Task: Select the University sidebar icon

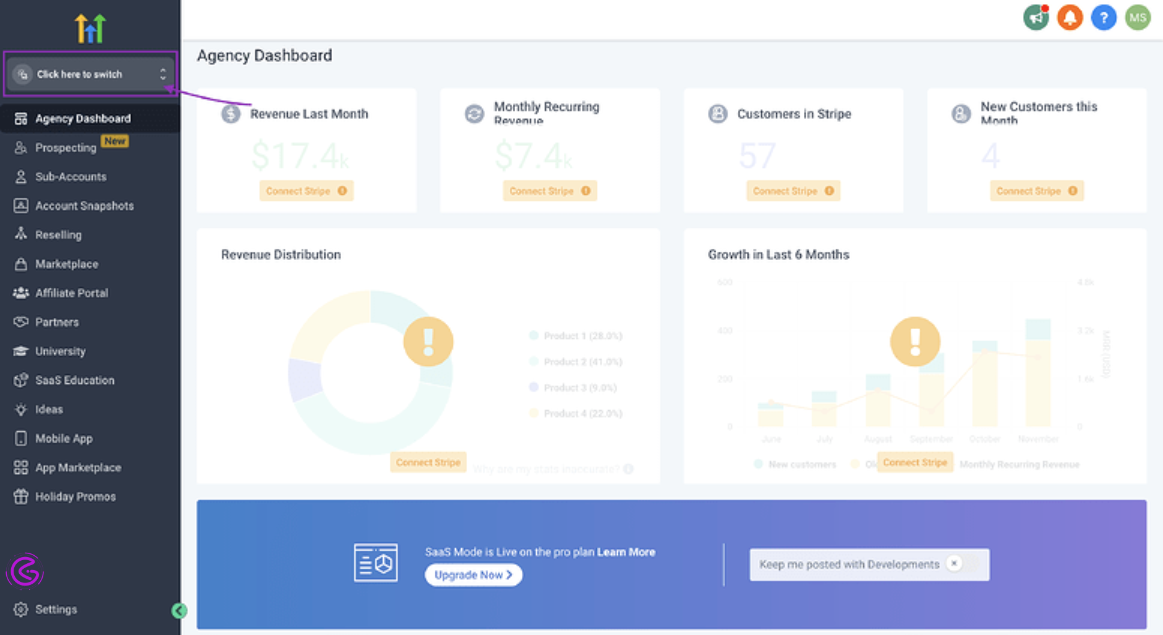Action: pos(22,350)
